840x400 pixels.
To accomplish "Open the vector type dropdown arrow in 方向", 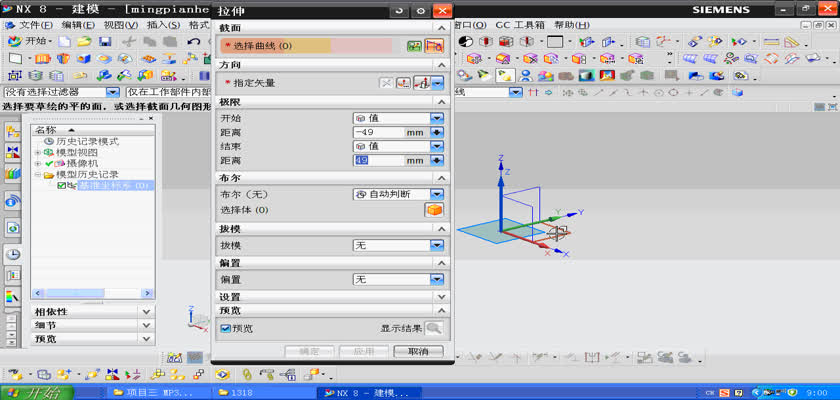I will (438, 83).
